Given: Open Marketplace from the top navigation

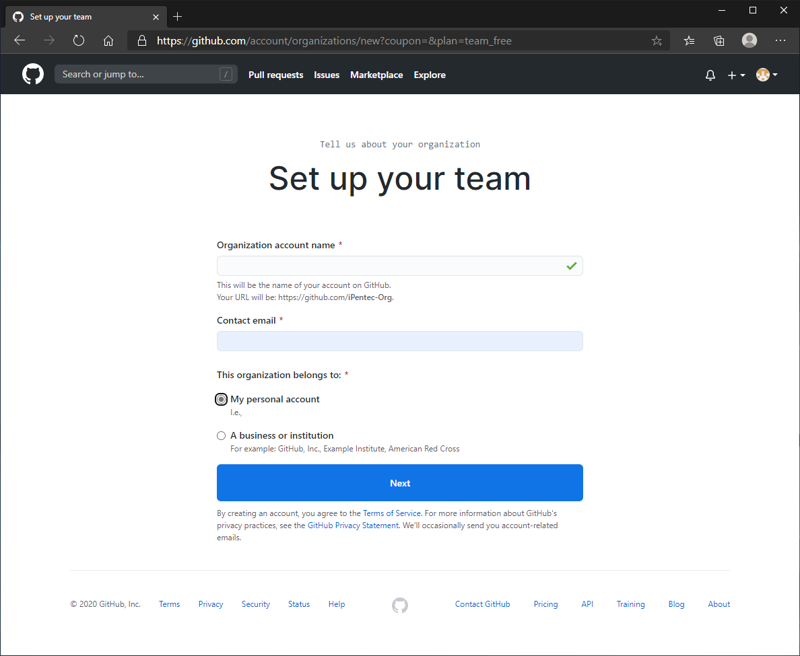Looking at the screenshot, I should pos(377,74).
